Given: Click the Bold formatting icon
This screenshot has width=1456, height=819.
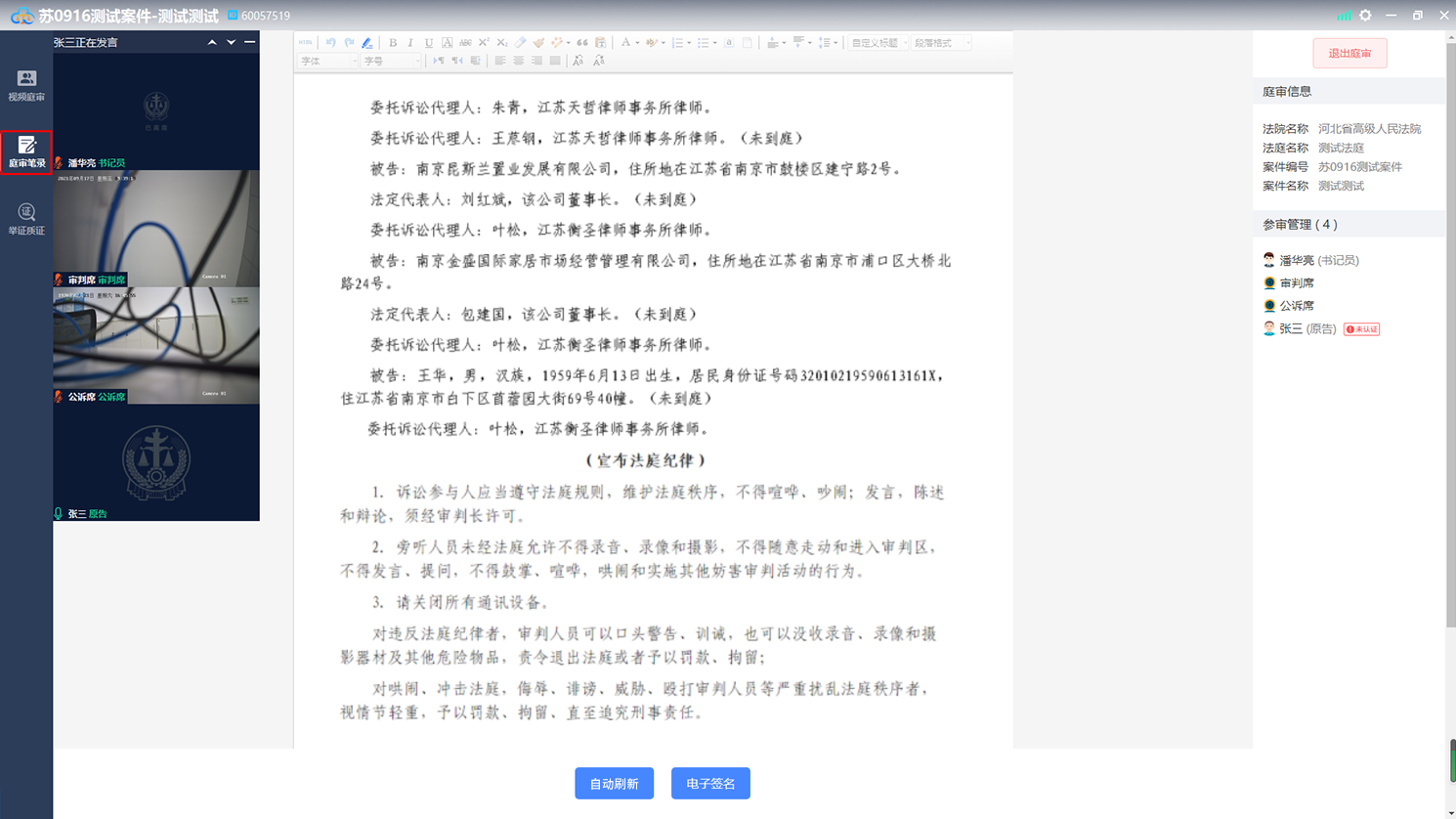Looking at the screenshot, I should tap(393, 43).
